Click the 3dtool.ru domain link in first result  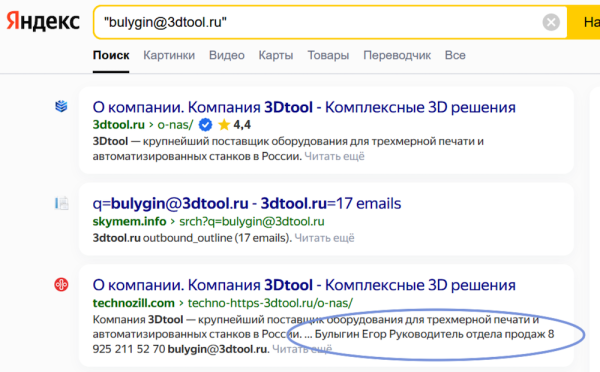119,125
